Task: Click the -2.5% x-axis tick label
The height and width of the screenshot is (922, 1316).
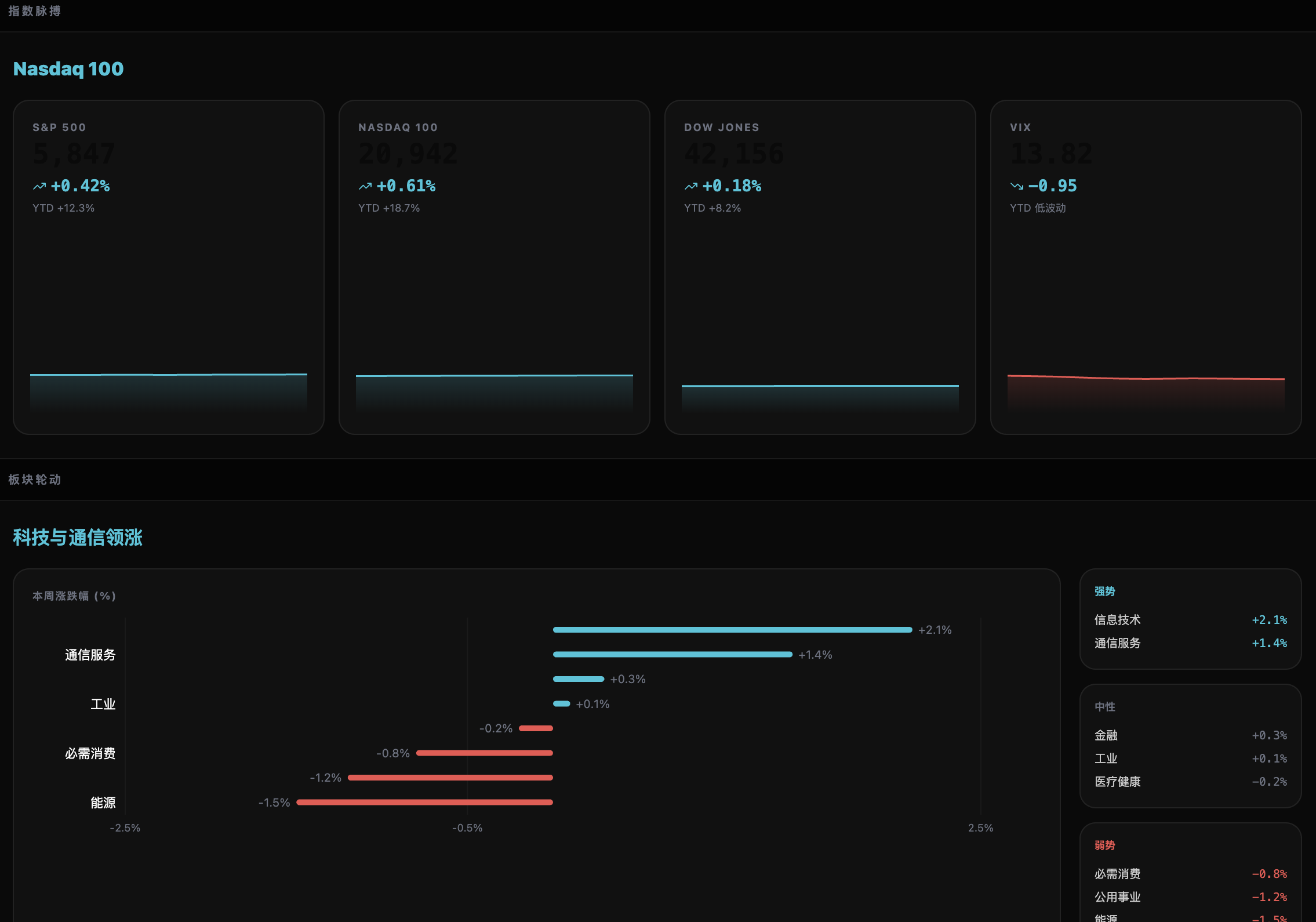Action: coord(125,828)
